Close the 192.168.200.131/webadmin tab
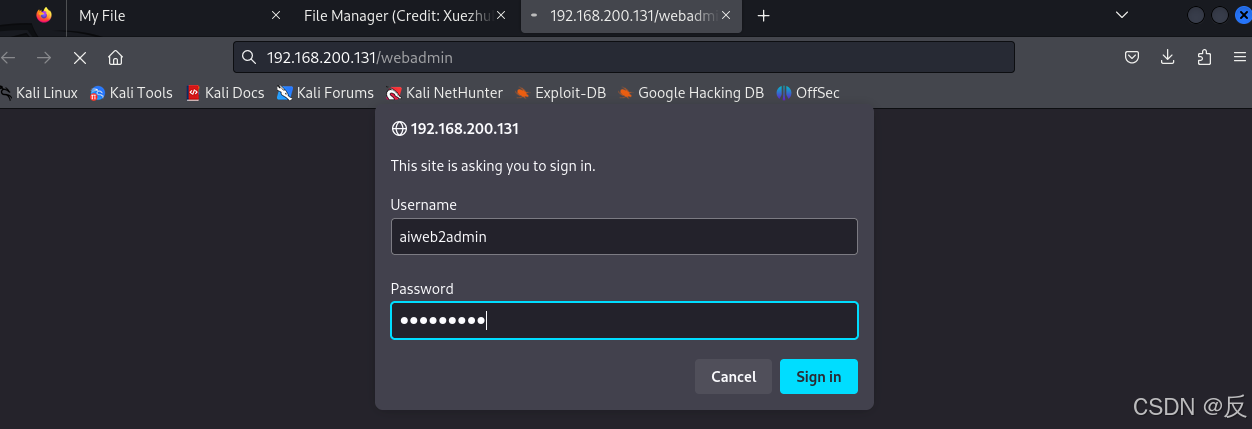This screenshot has height=429, width=1252. (727, 16)
